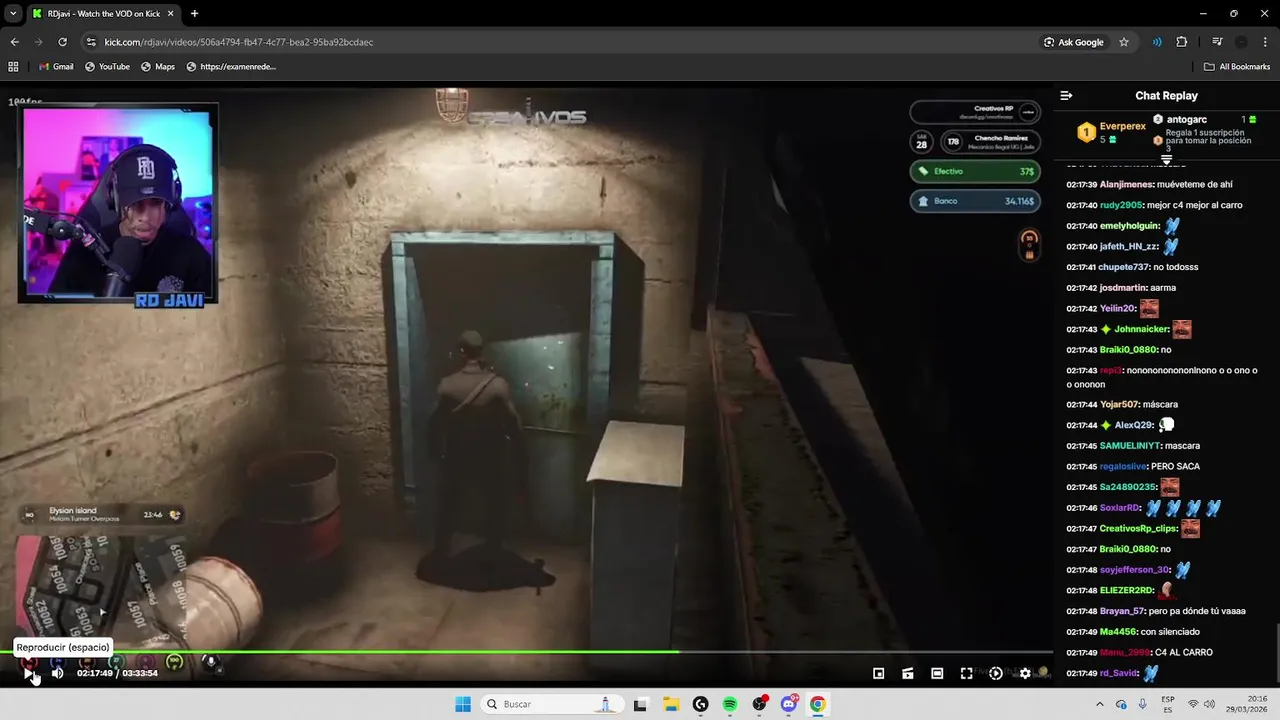1280x720 pixels.
Task: Open the YouTube bookmark
Action: click(107, 67)
